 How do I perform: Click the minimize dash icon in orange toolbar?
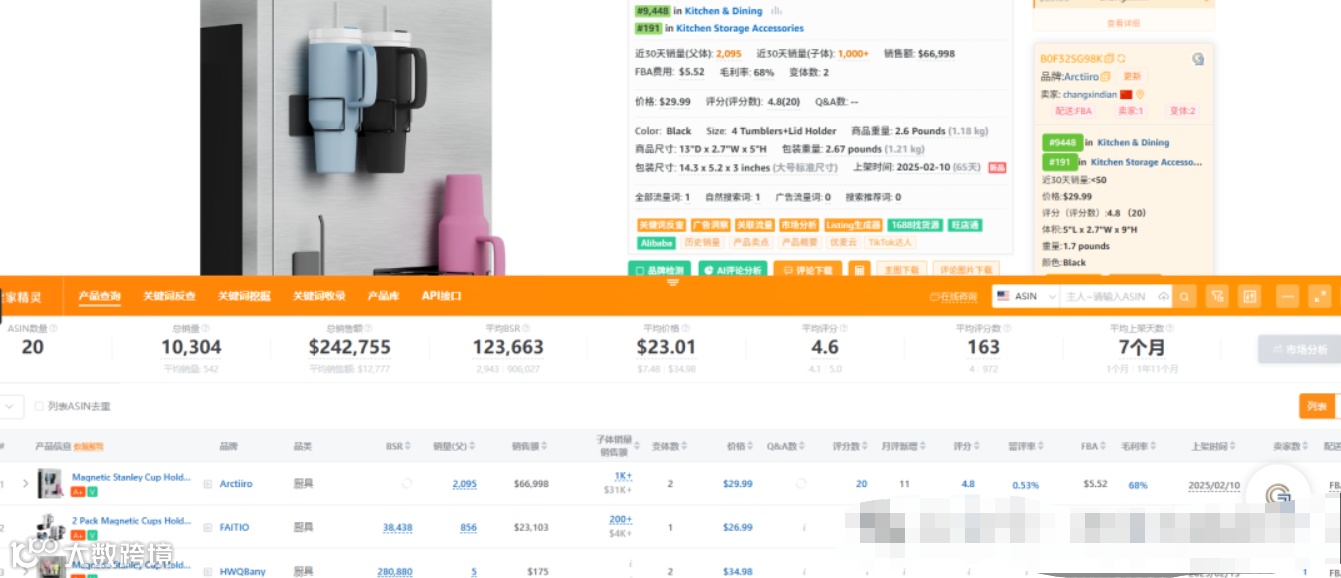(x=1288, y=296)
